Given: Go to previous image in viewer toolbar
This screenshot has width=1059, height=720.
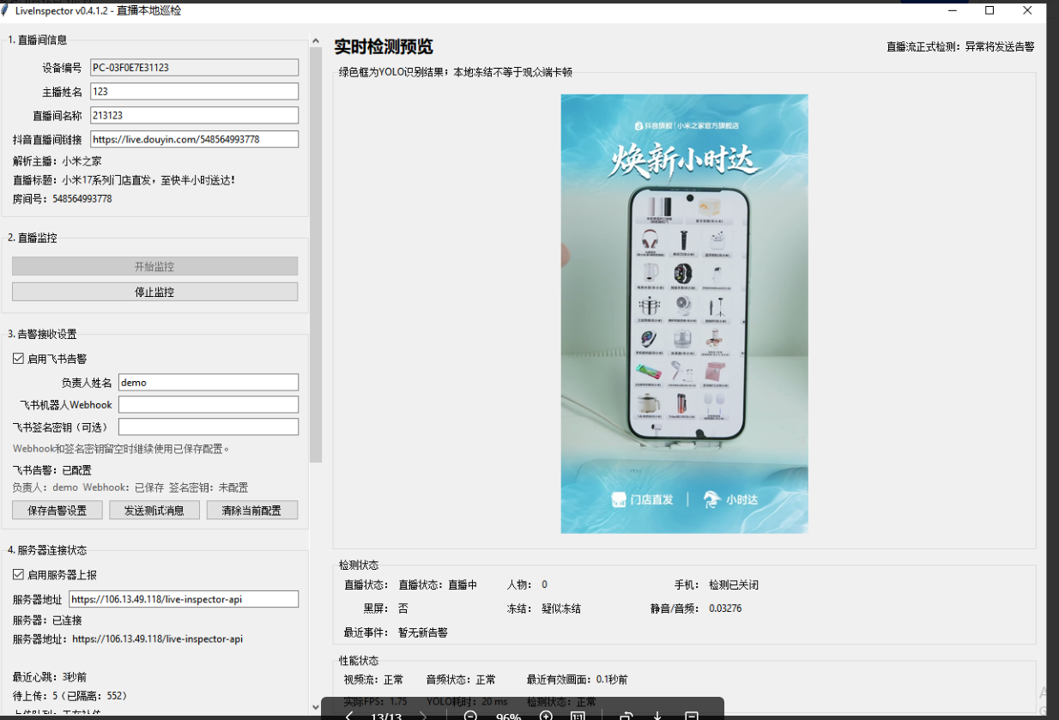Looking at the screenshot, I should point(349,715).
